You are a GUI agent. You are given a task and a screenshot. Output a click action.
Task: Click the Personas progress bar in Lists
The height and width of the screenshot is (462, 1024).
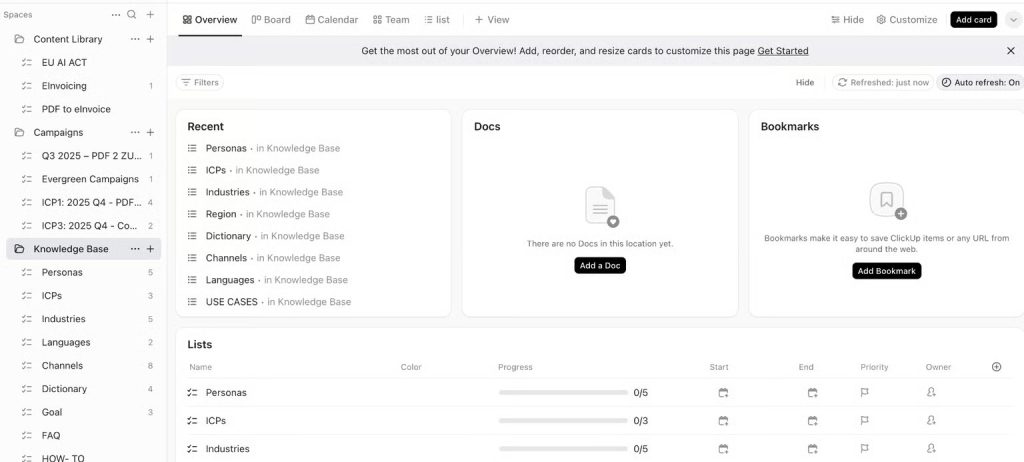563,393
